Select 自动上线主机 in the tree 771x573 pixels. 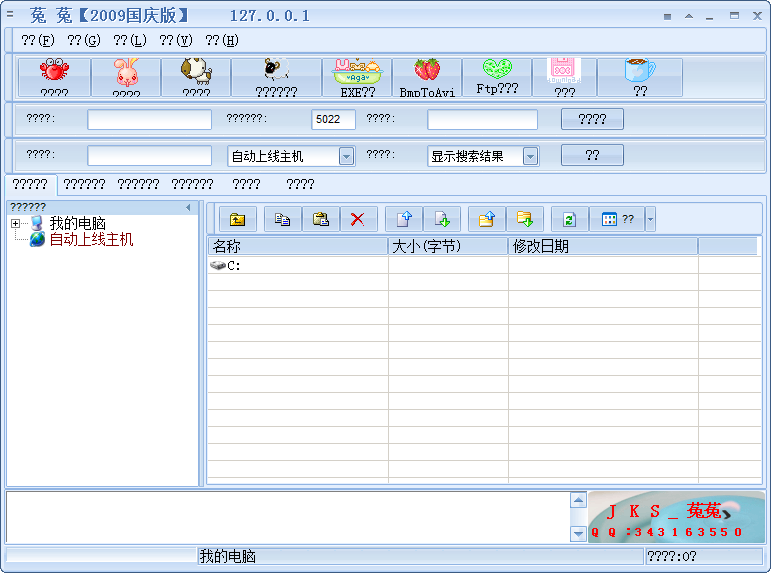tap(91, 240)
